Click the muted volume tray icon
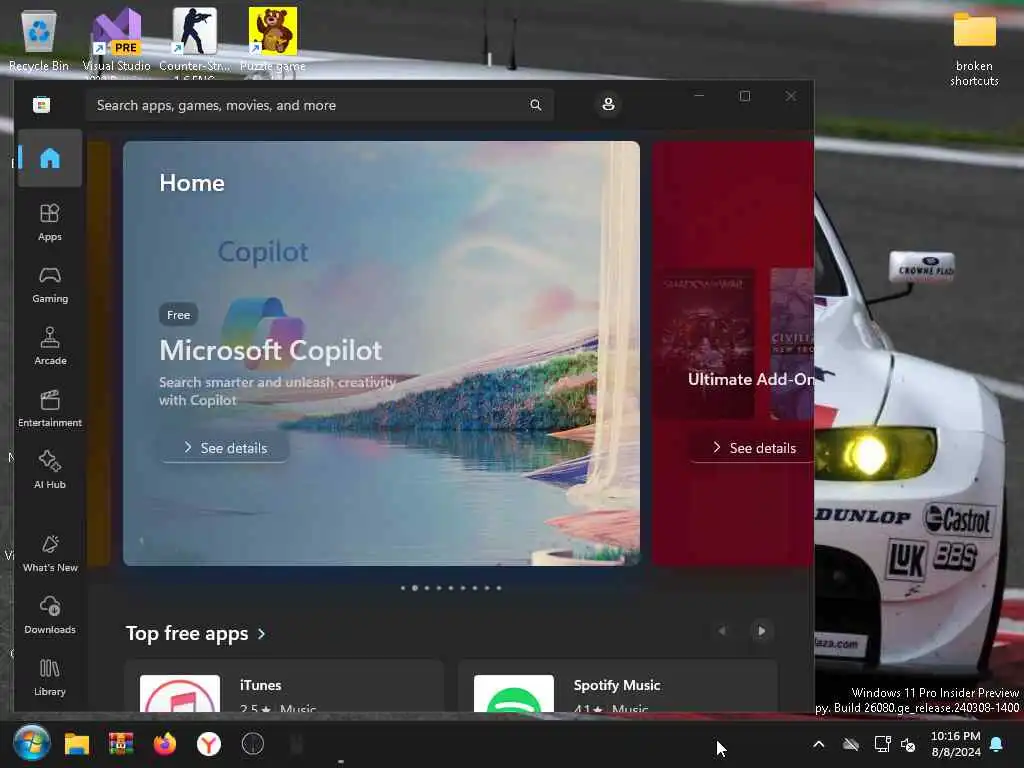 point(908,744)
